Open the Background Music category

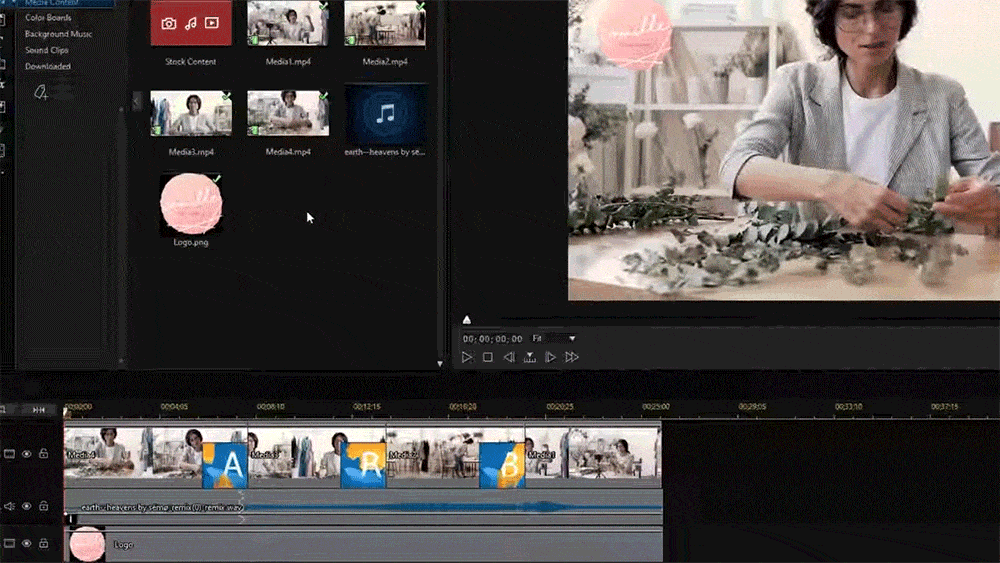[58, 34]
